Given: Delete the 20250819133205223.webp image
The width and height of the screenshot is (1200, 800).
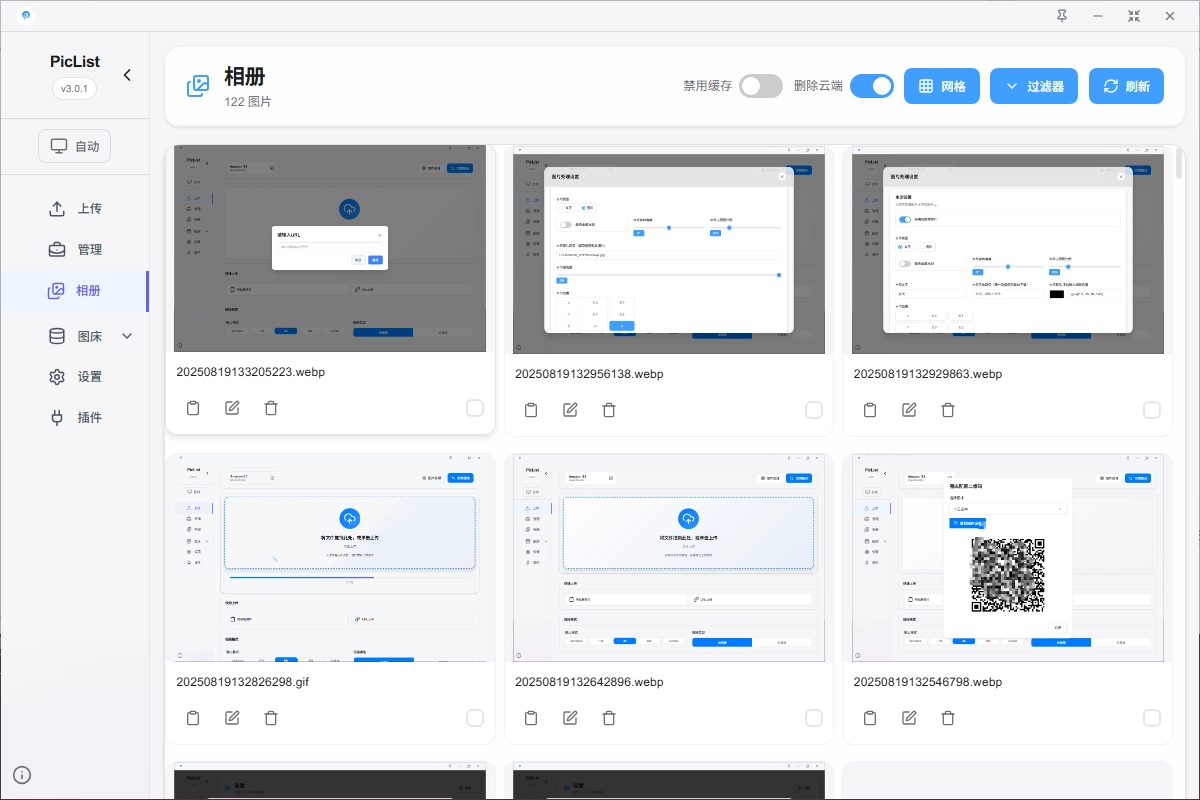Looking at the screenshot, I should [x=271, y=408].
